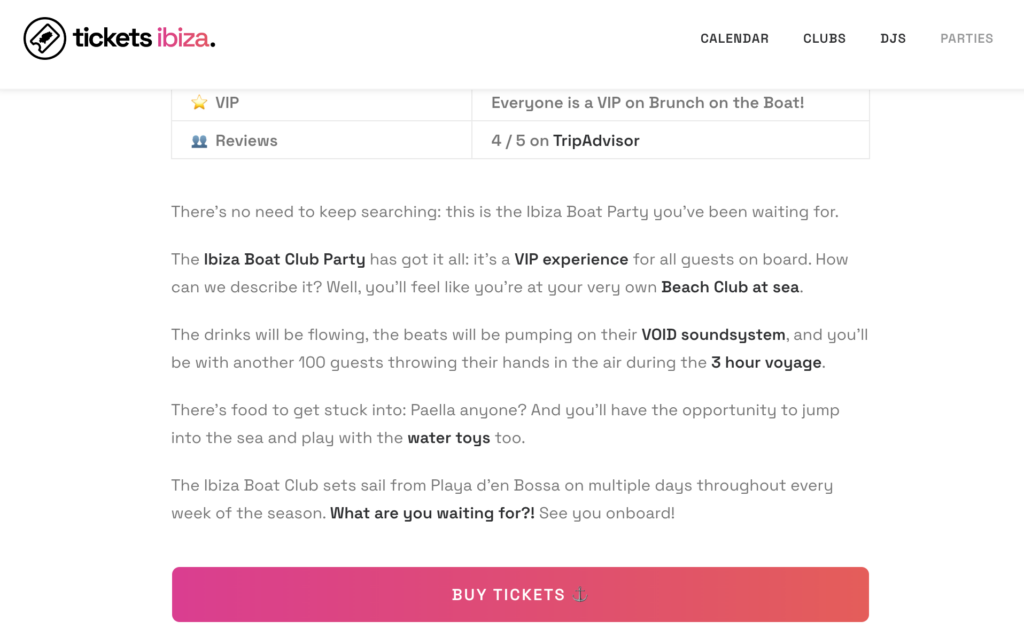Click the bold "Ibiza Boat Club Party" text
The image size is (1024, 637).
coord(284,259)
